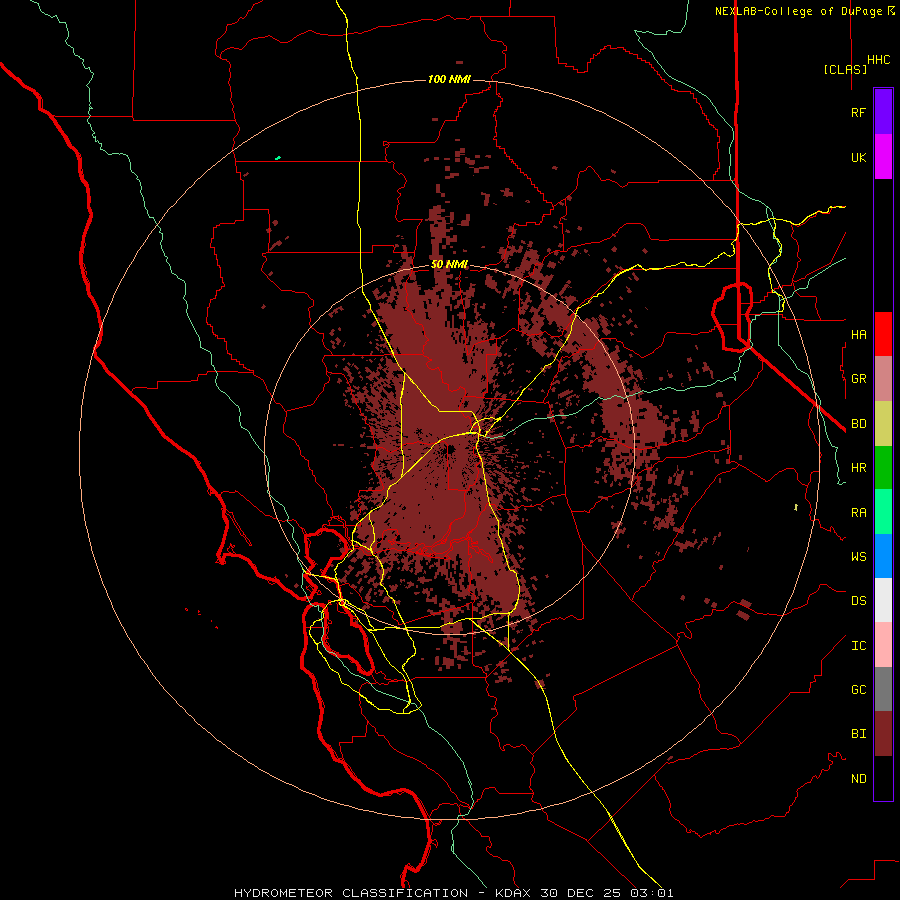Click the HA legend label

pos(858,334)
